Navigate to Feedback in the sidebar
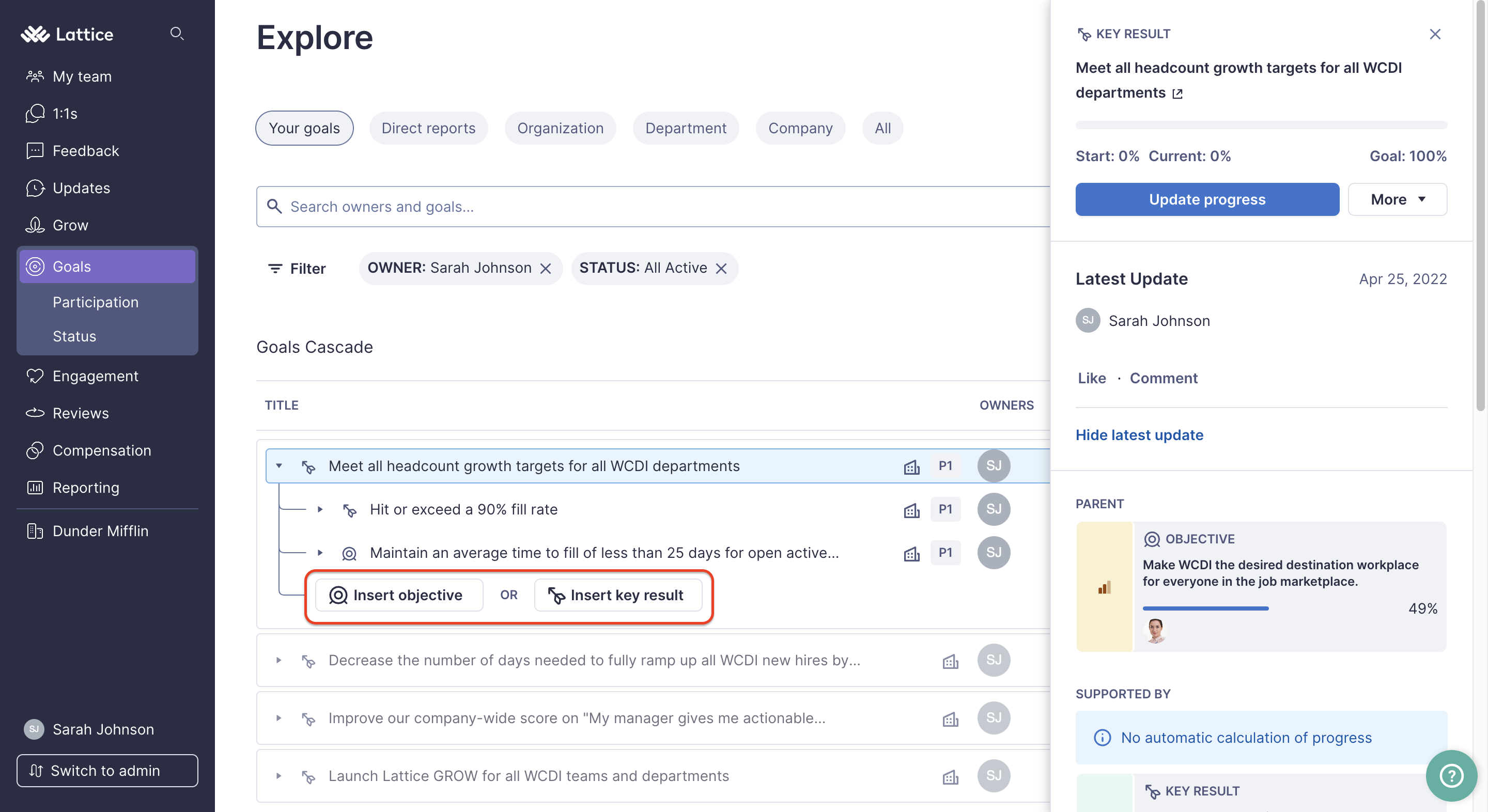 [x=85, y=151]
